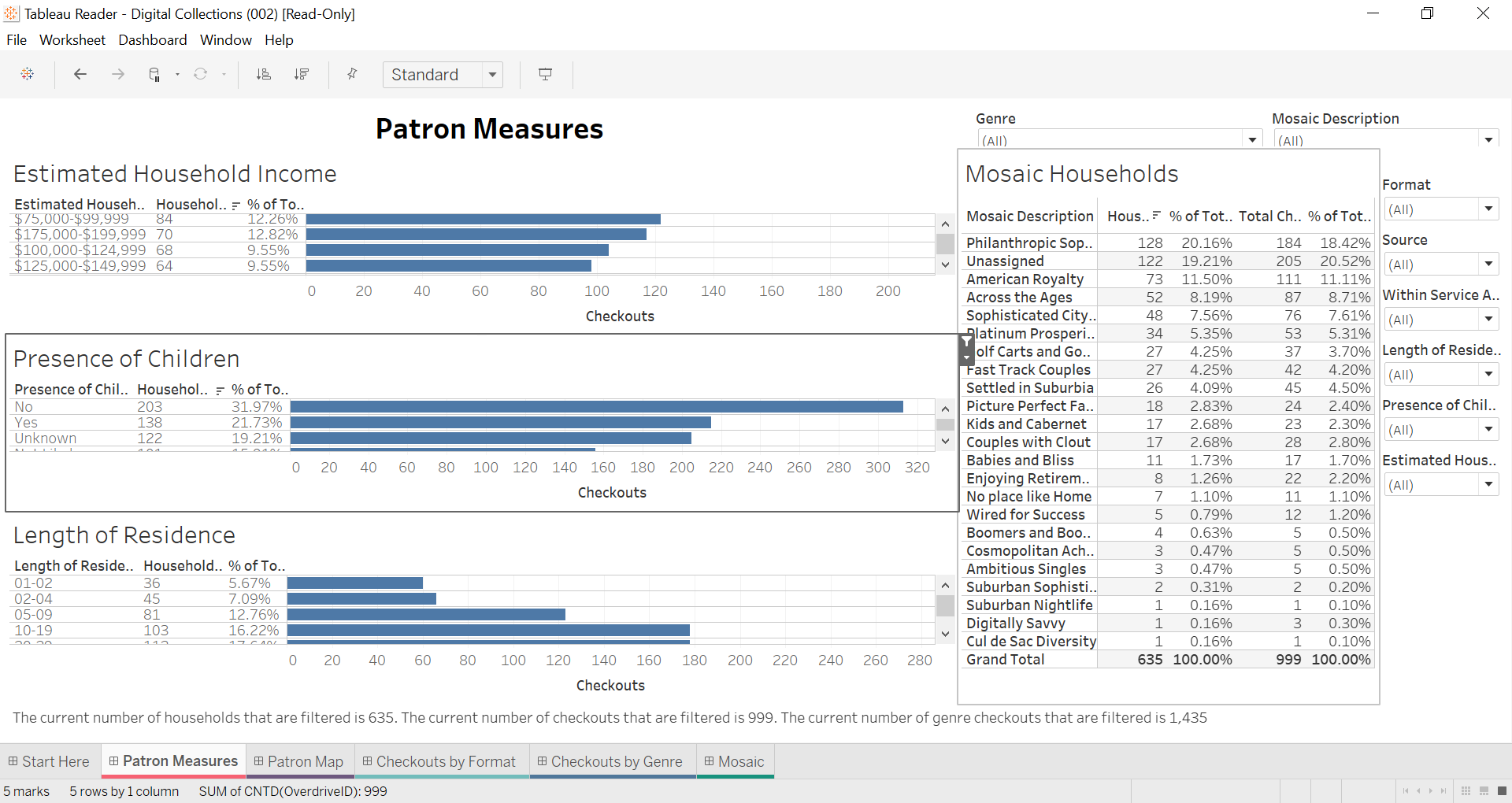1512x803 pixels.
Task: Expand the Mosaic Description filter dropdown
Action: tap(1488, 140)
